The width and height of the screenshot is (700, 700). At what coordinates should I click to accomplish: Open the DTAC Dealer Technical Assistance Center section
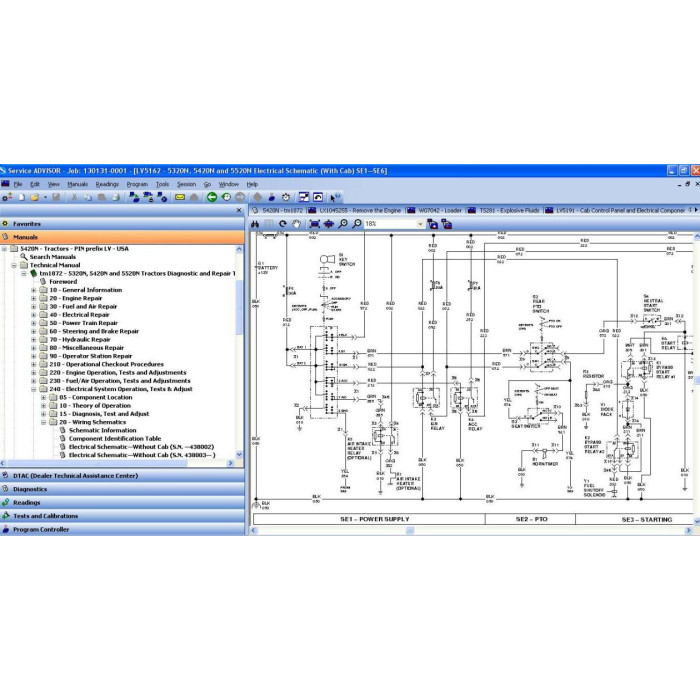click(122, 475)
